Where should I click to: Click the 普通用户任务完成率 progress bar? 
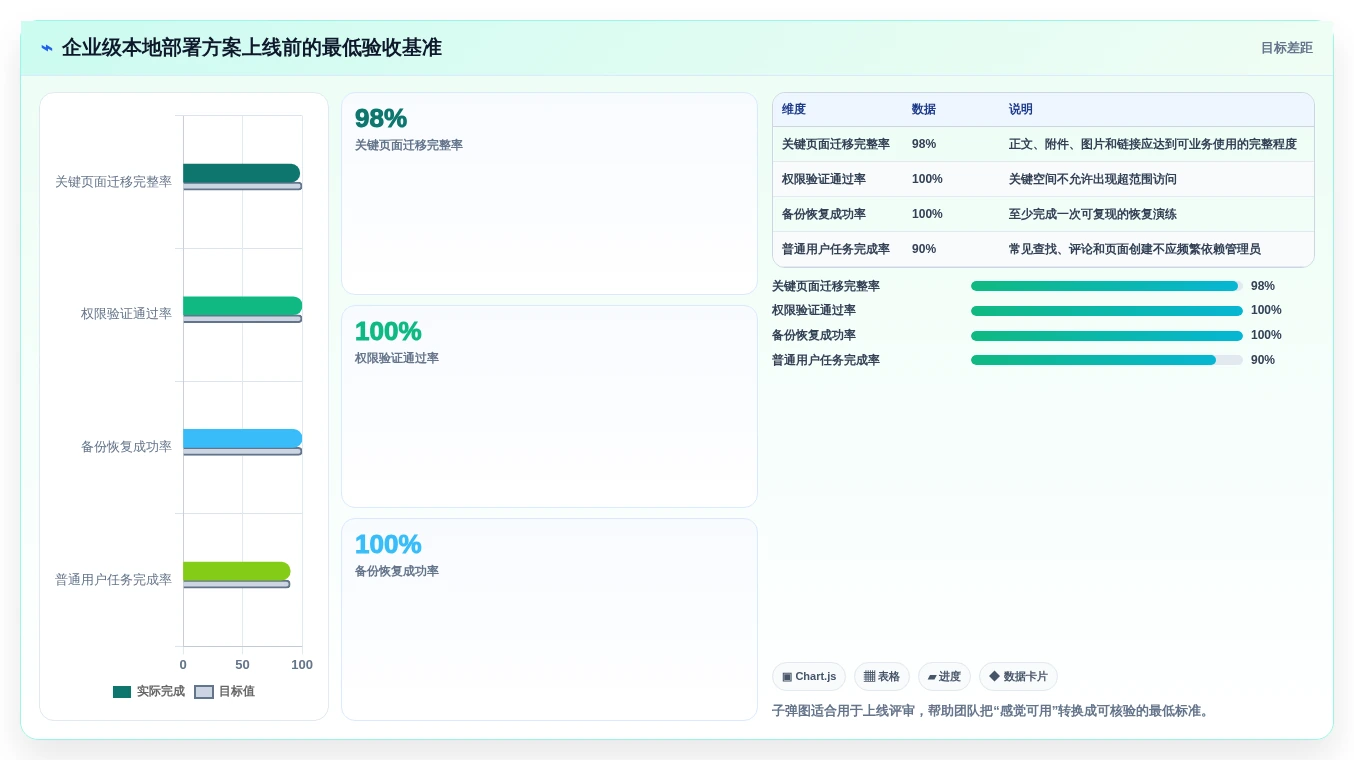pos(1107,360)
